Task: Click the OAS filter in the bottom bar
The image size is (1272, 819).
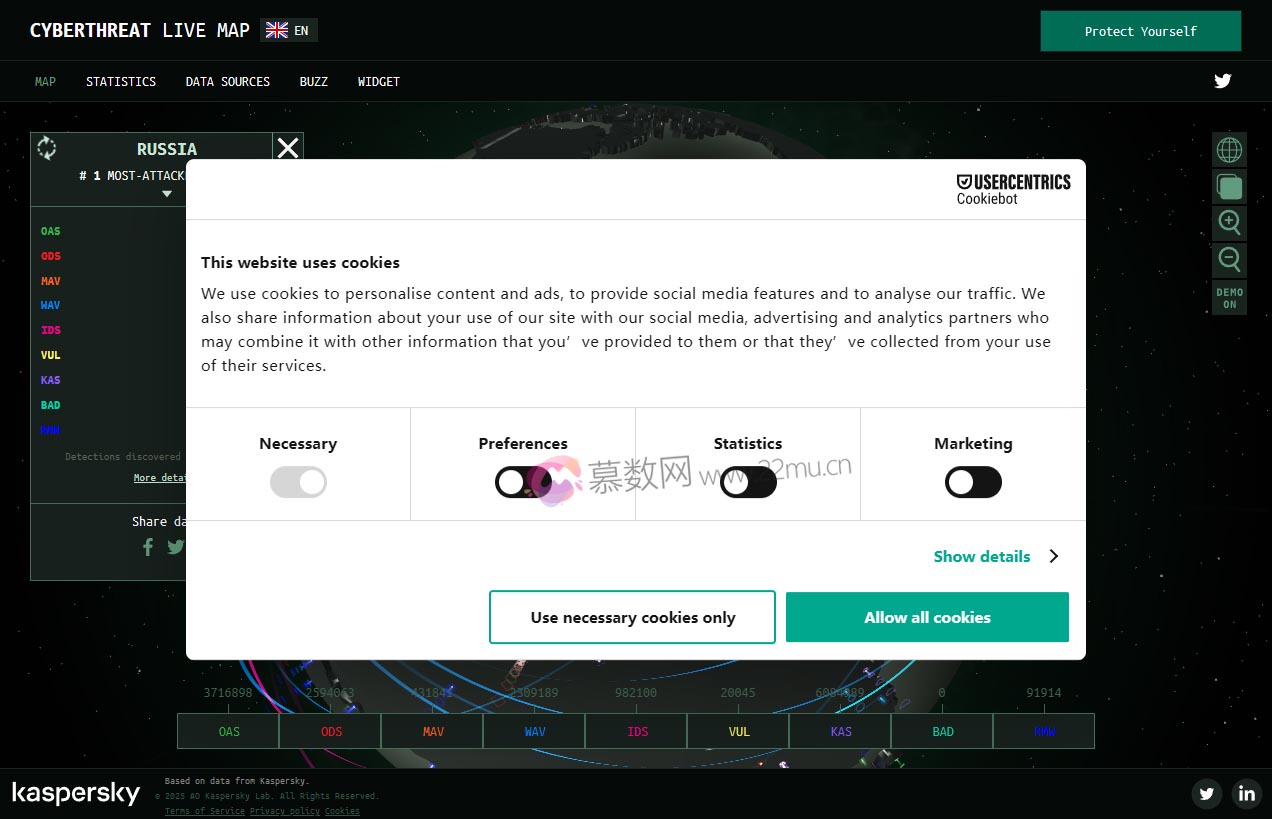Action: pyautogui.click(x=227, y=731)
